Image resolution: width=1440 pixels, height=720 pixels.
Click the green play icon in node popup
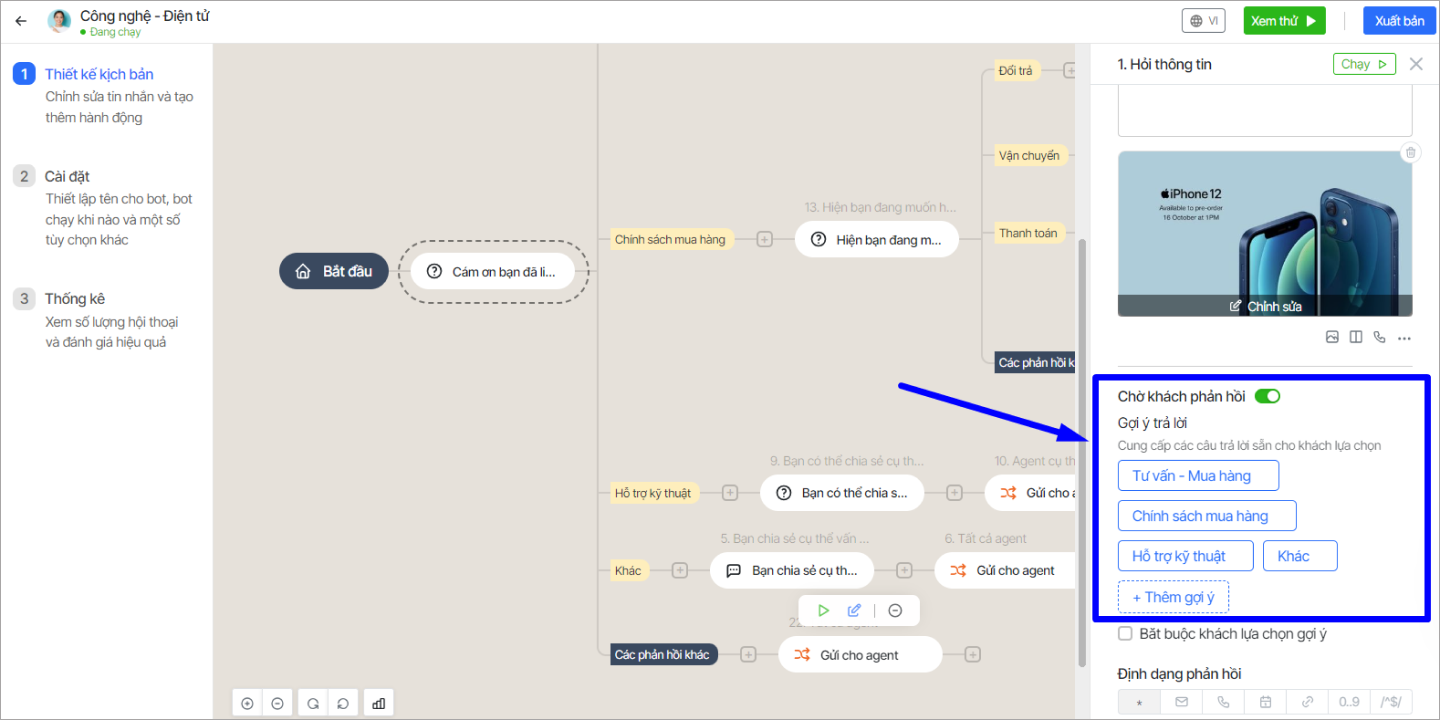pos(823,610)
